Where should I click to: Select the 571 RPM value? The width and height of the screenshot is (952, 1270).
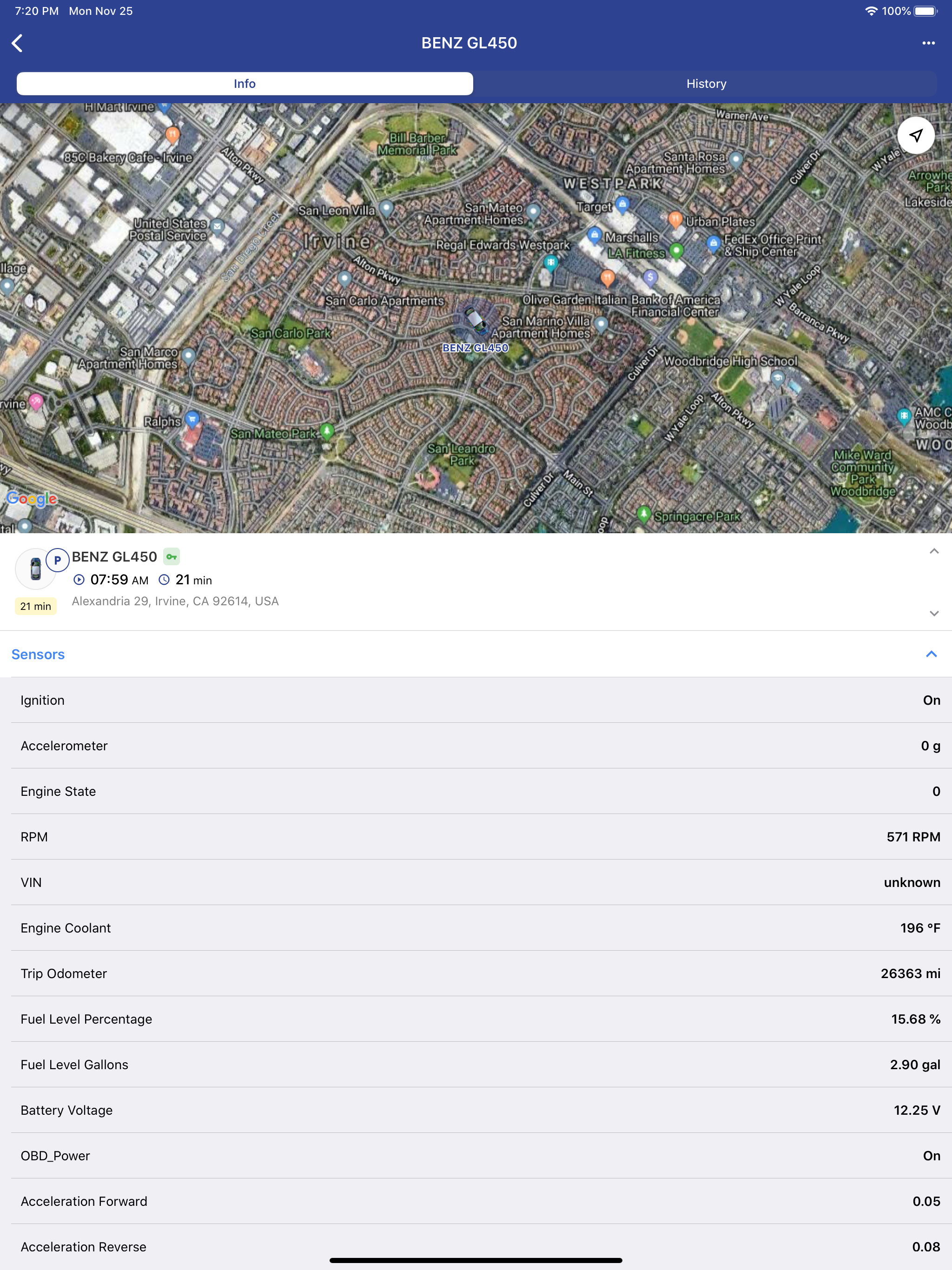[913, 837]
